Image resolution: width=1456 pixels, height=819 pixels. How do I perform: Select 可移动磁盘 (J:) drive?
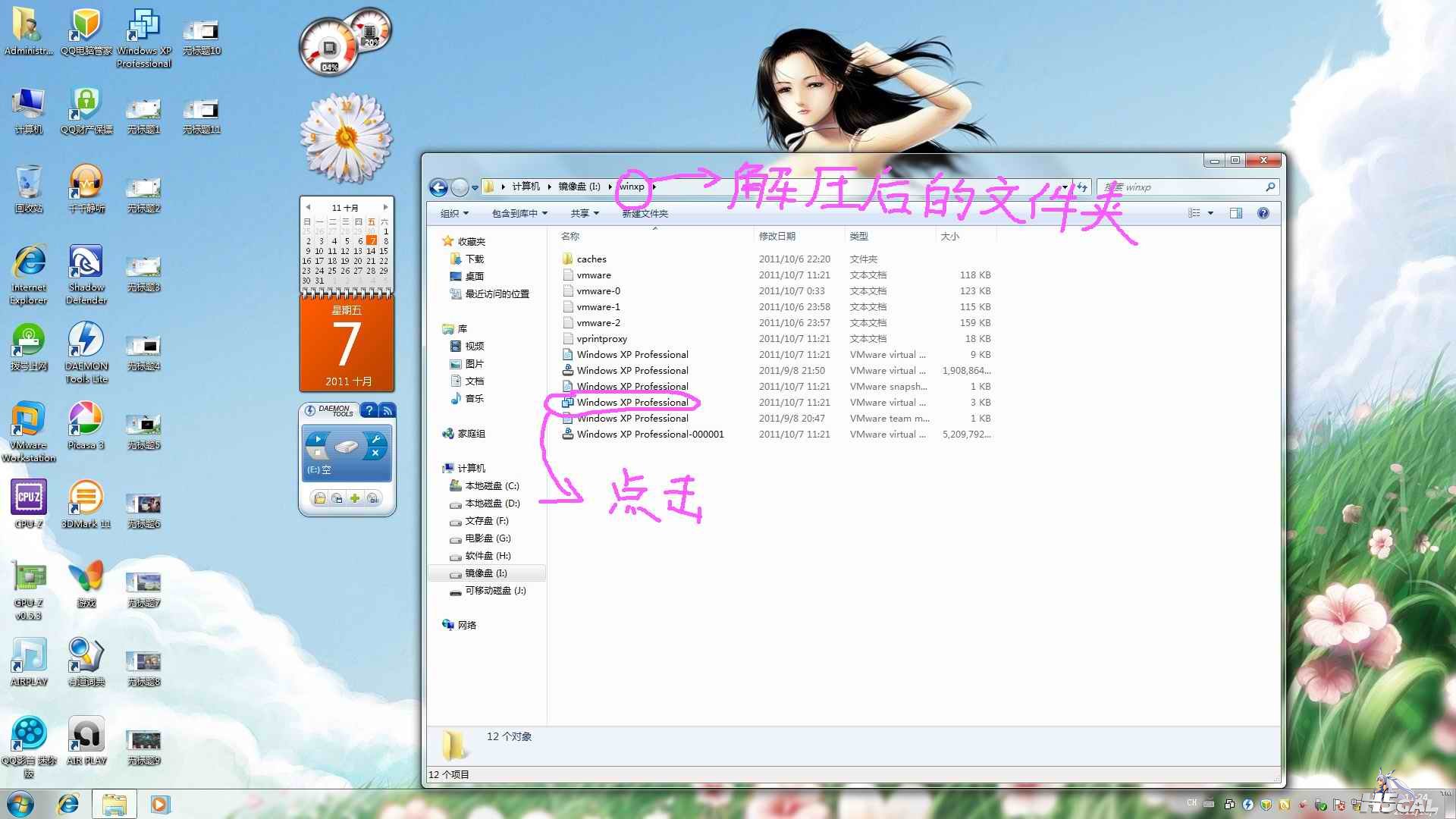pyautogui.click(x=488, y=590)
